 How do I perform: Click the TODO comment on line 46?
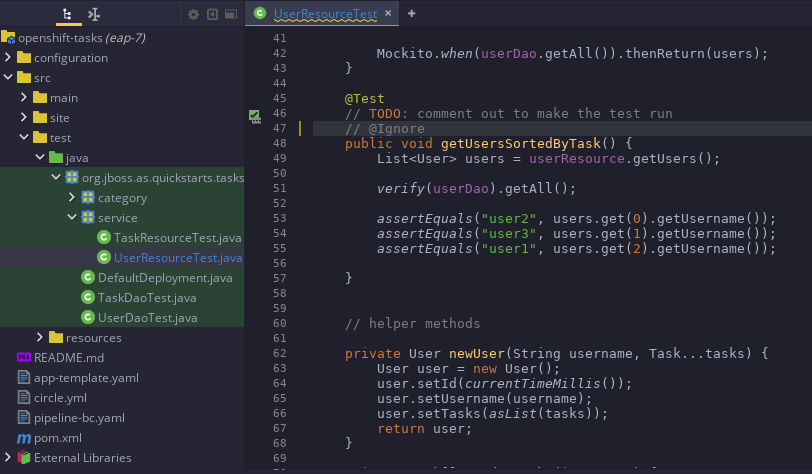pos(509,113)
